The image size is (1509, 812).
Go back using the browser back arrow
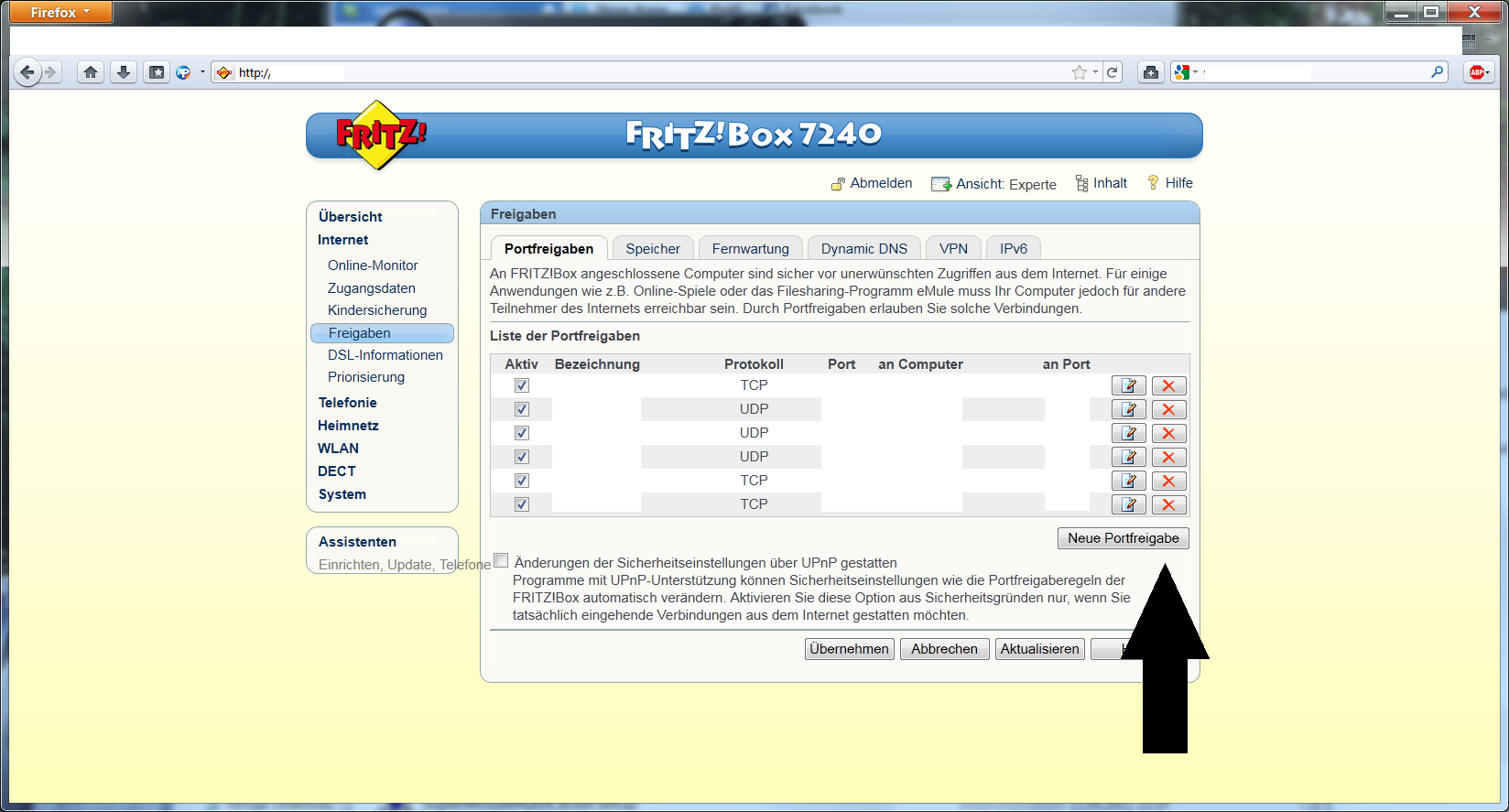(27, 72)
